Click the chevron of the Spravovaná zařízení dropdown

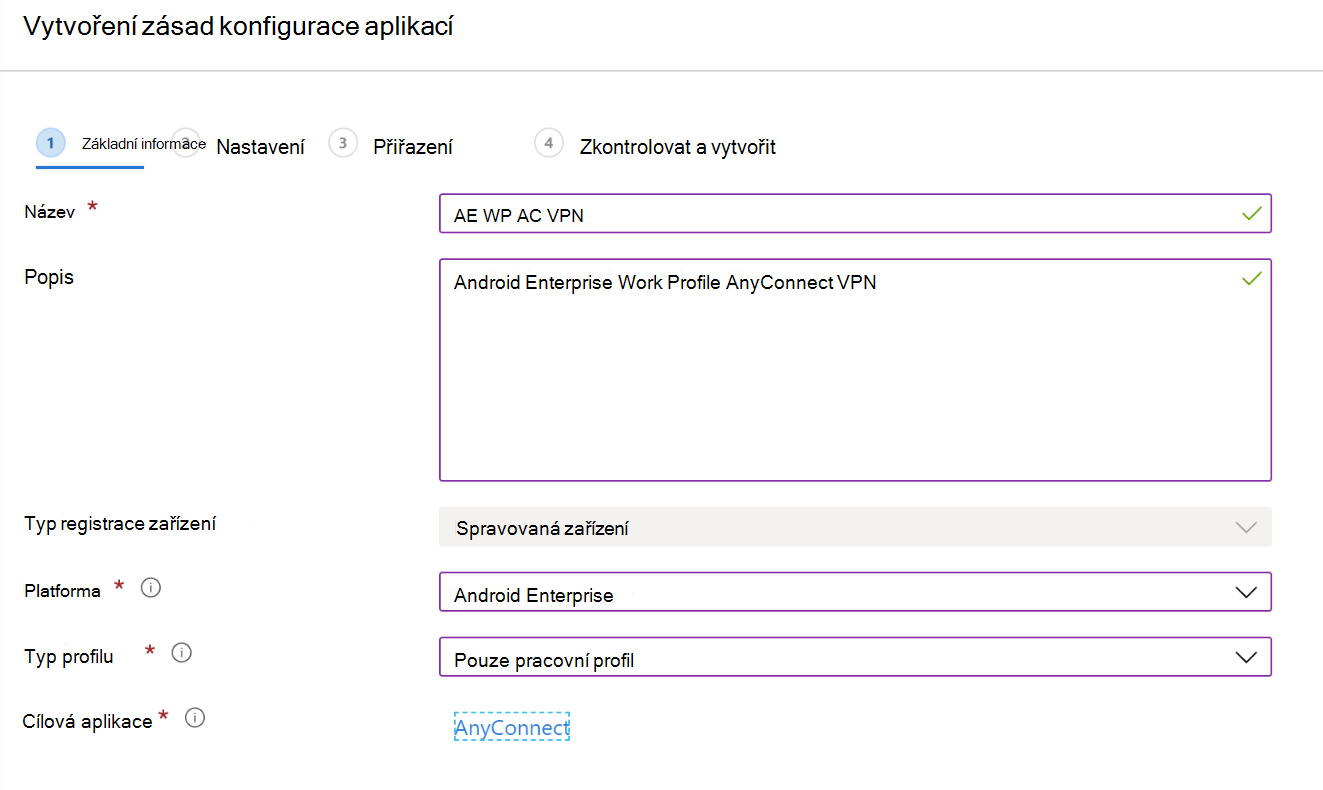[1246, 527]
